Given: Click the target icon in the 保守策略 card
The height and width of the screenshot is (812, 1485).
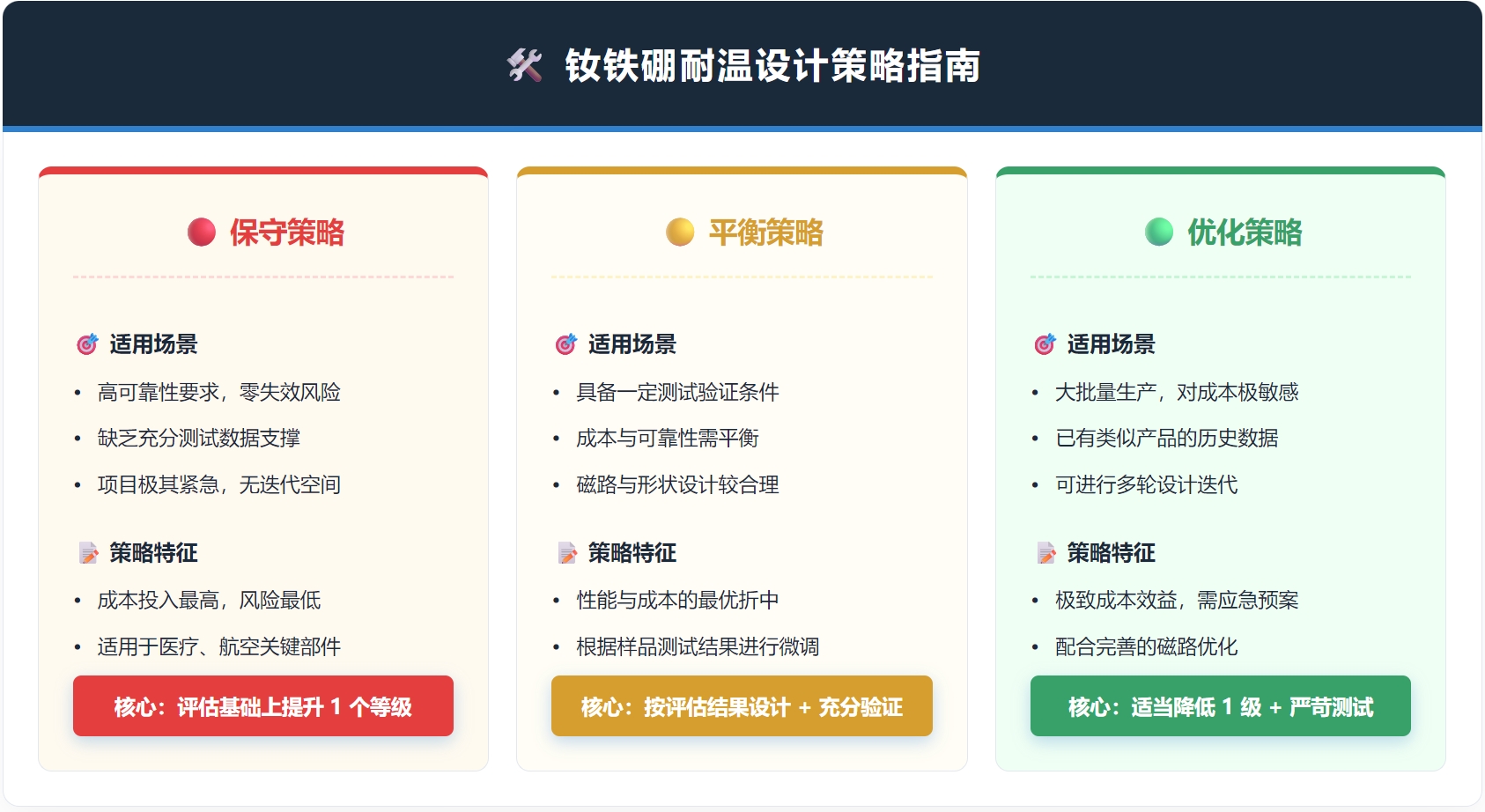Looking at the screenshot, I should (x=87, y=344).
